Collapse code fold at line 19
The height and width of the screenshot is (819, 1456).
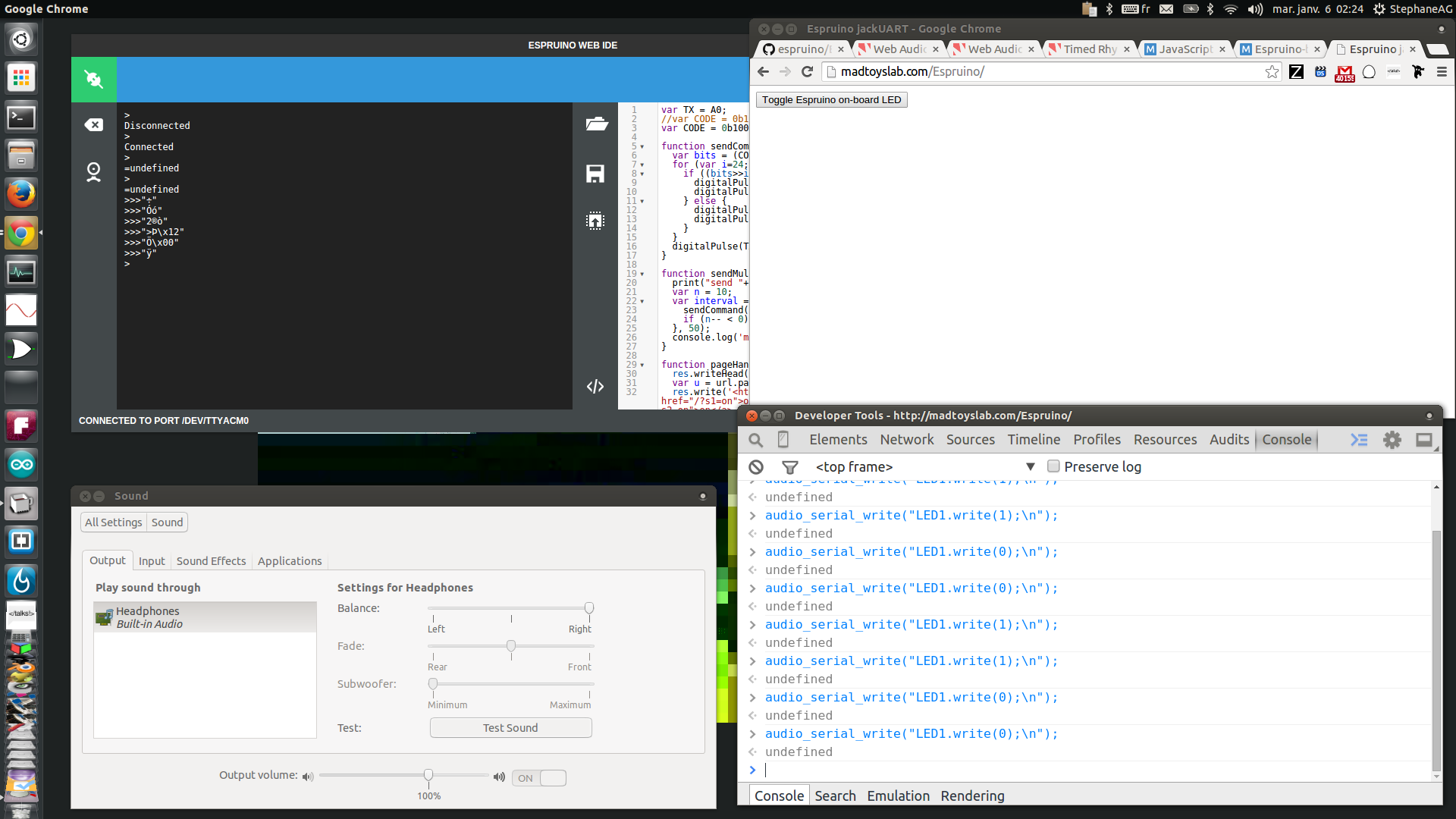(642, 274)
